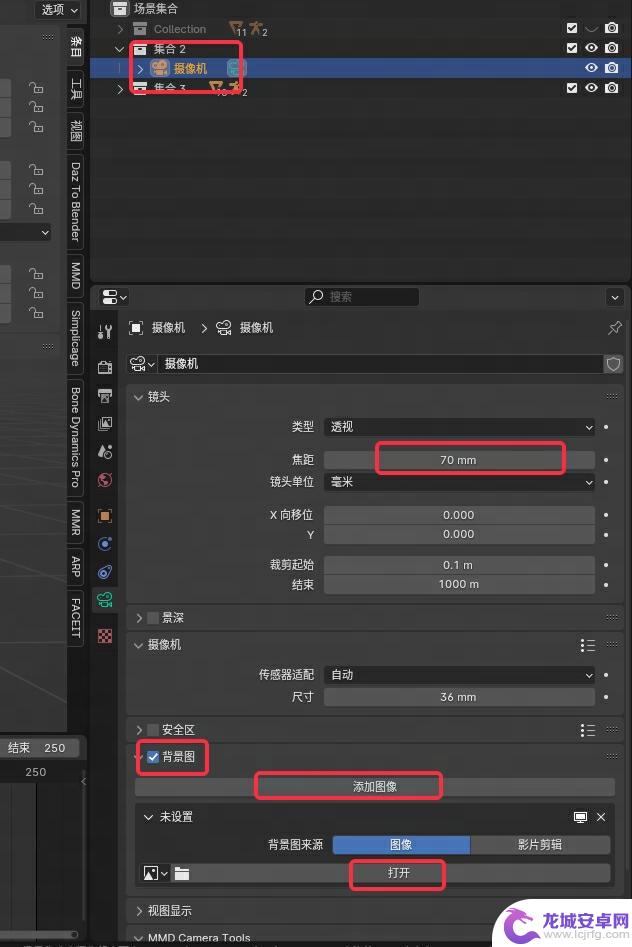Browse camera data dropdown beside 摄像机 name
Screen dimensions: 632x947
click(142, 364)
